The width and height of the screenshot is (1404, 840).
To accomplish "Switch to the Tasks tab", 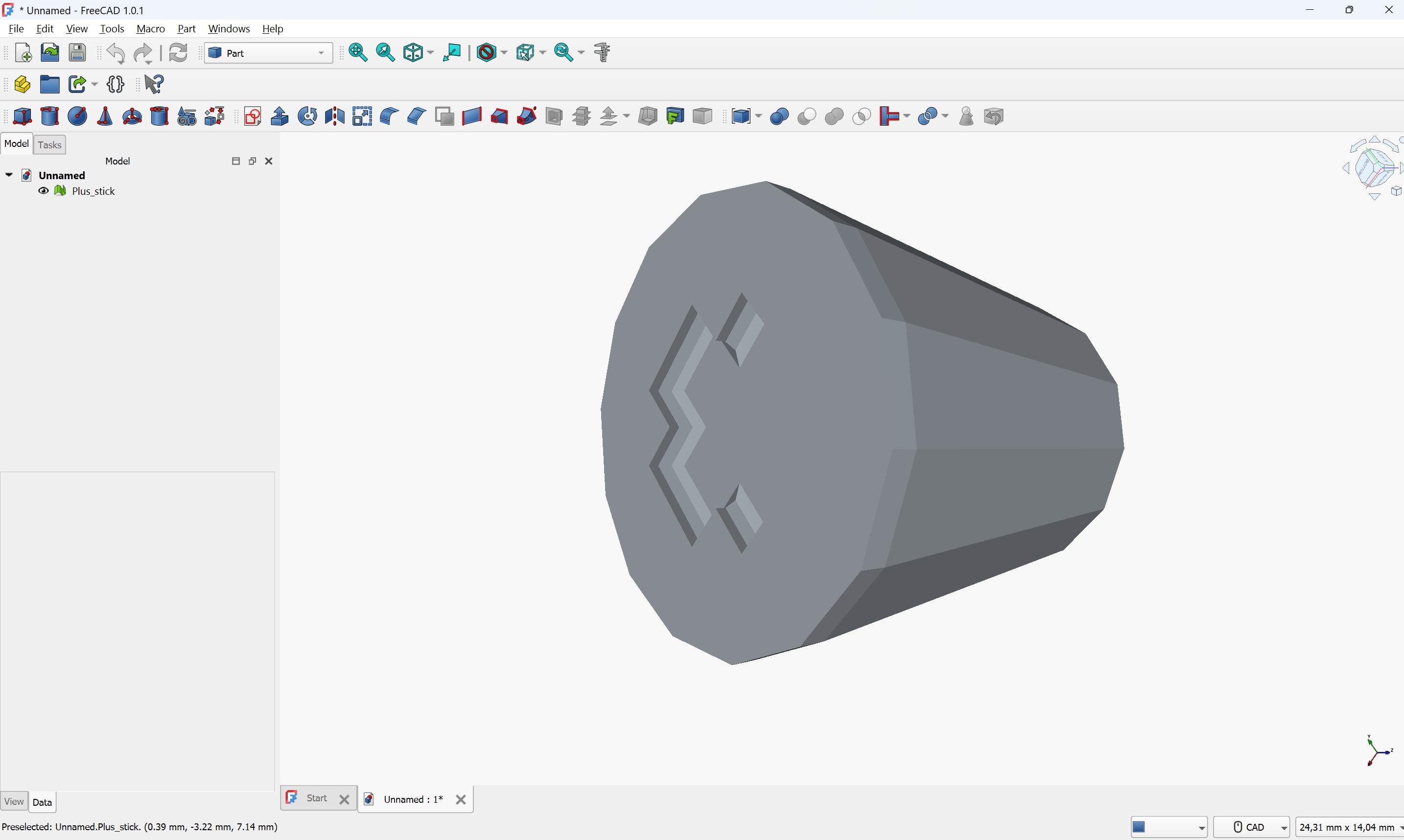I will [x=50, y=145].
